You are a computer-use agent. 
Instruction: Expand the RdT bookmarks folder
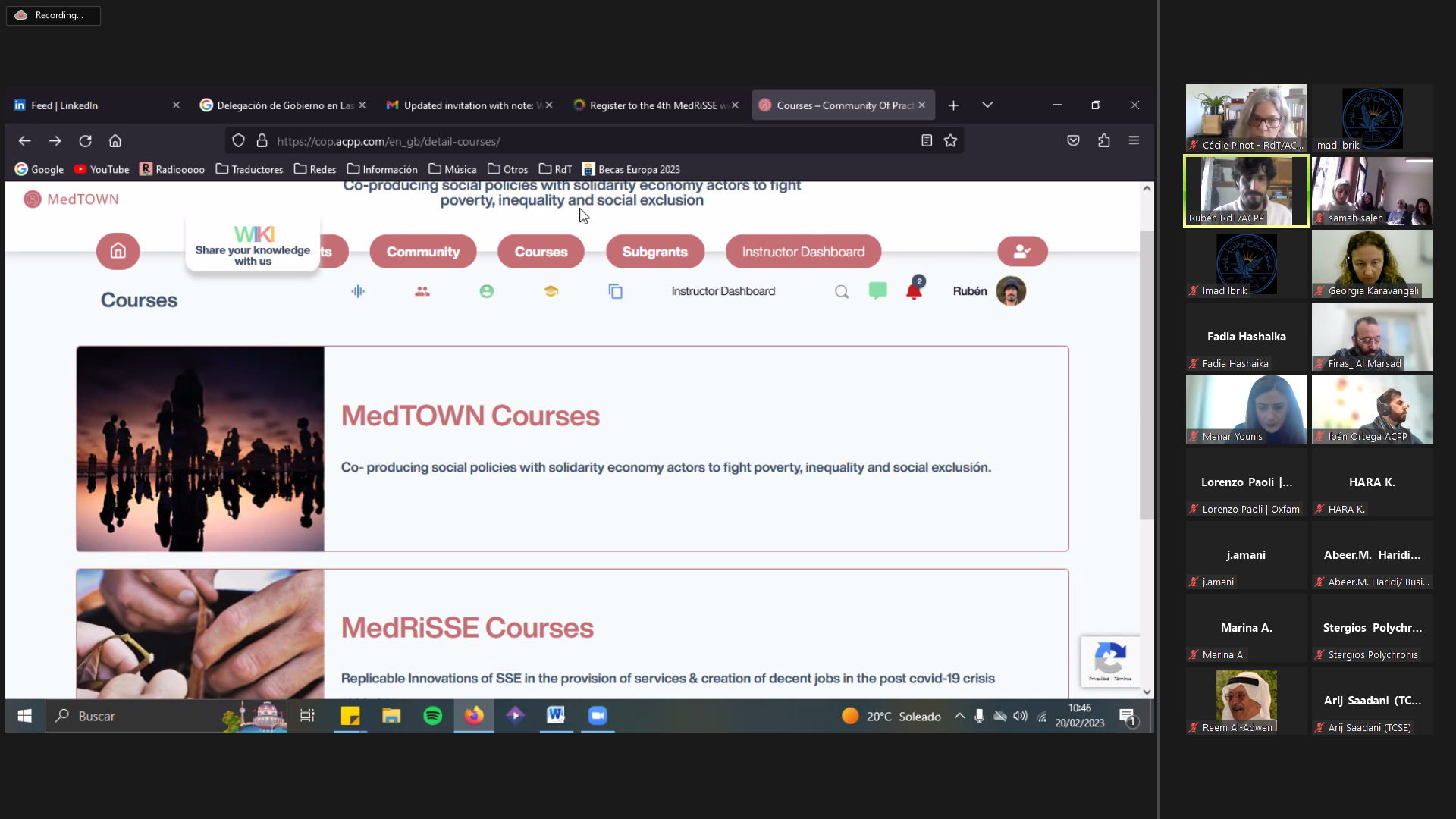(x=555, y=169)
